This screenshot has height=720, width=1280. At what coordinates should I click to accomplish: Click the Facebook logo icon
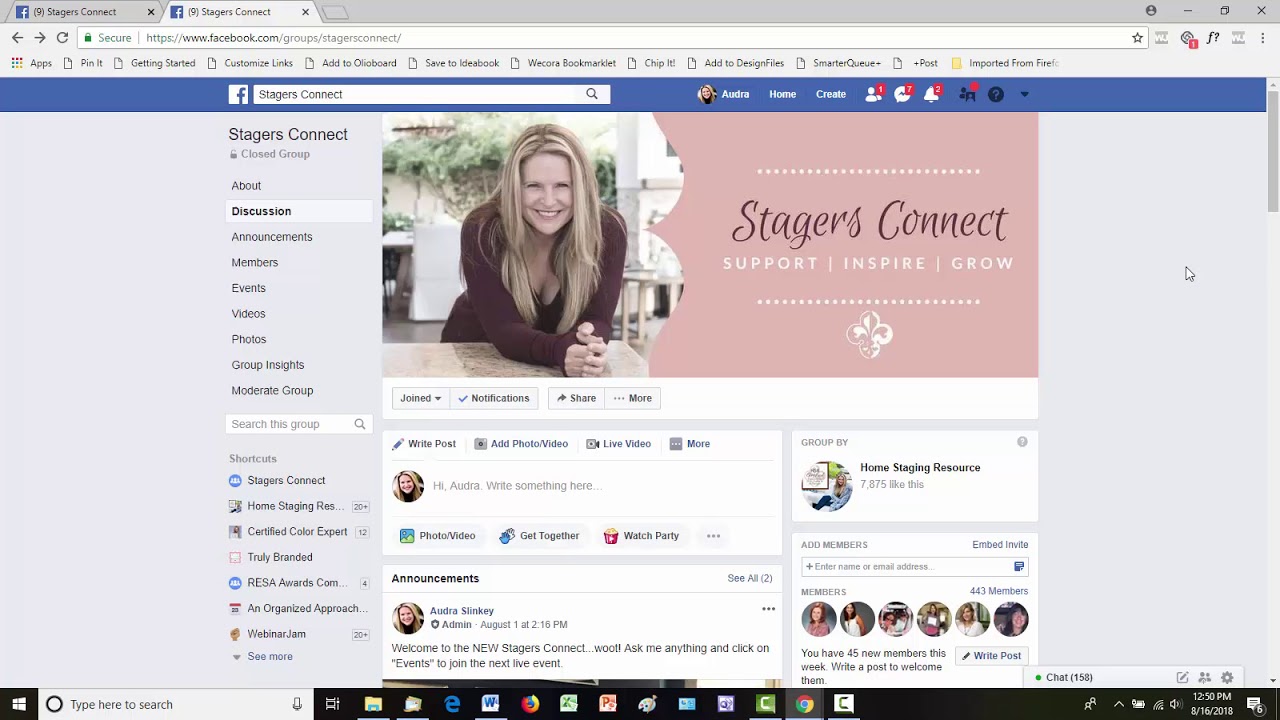[238, 94]
